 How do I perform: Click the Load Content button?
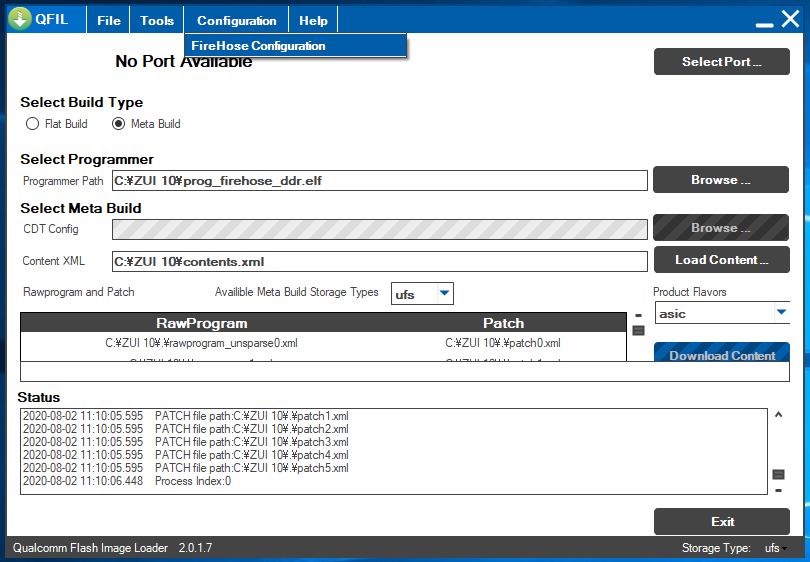coord(722,259)
